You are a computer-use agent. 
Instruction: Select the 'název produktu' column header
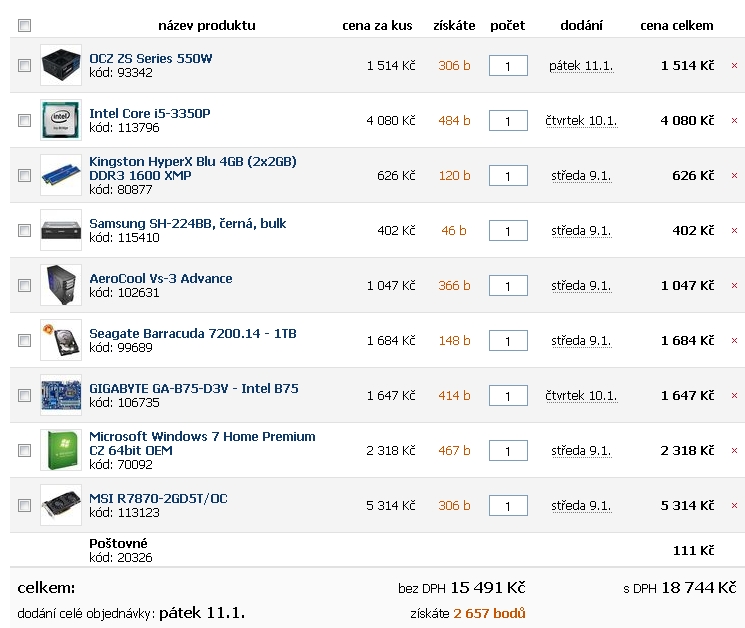207,26
